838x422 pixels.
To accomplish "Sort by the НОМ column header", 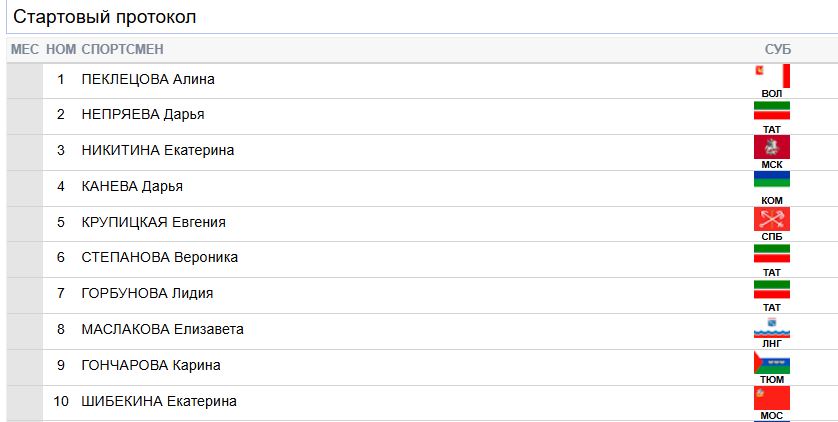I will [61, 49].
